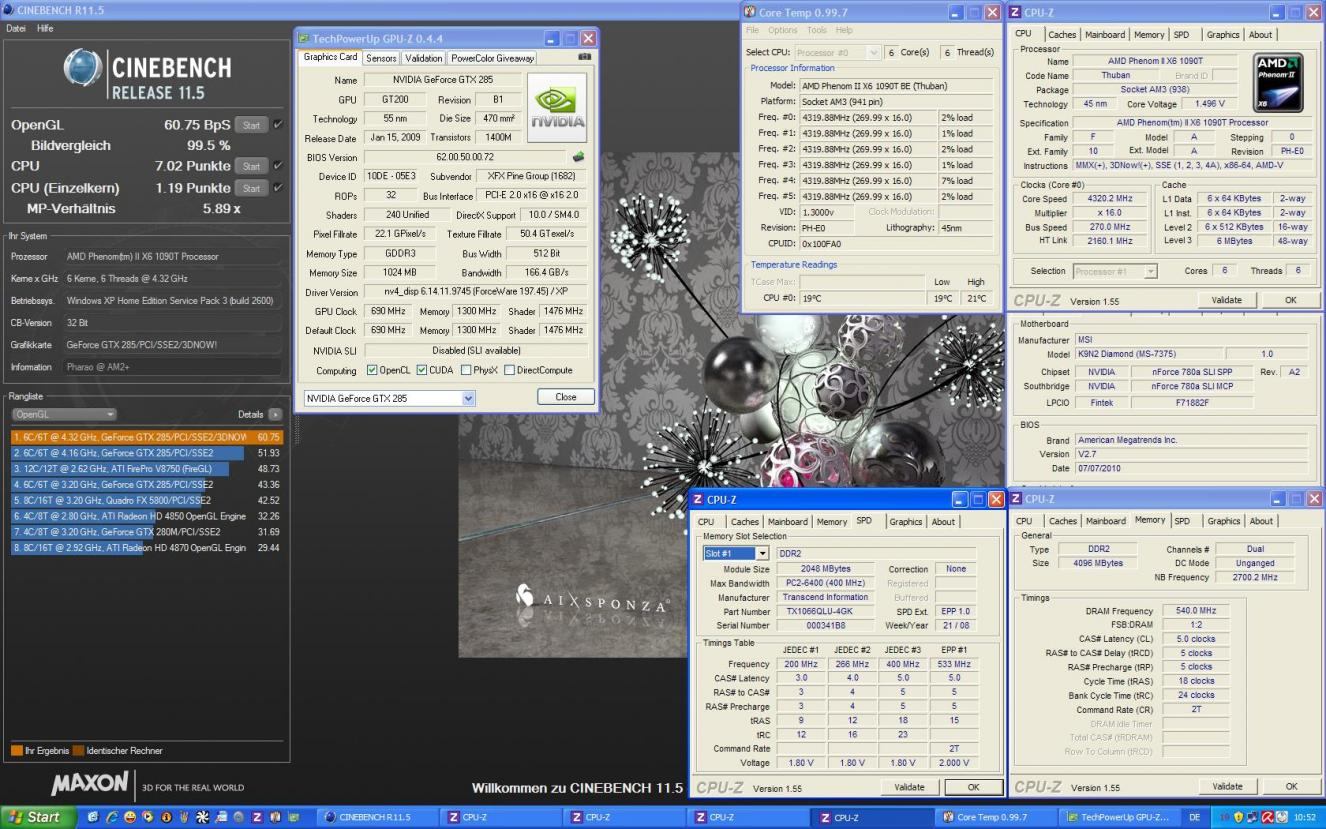
Task: Open the Datei menu in Cinebench
Action: [x=16, y=28]
